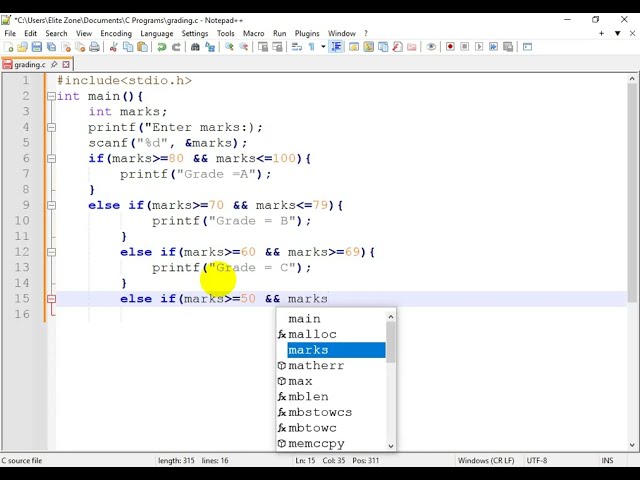Undo last edit with green arrow
The height and width of the screenshot is (480, 640).
[162, 47]
